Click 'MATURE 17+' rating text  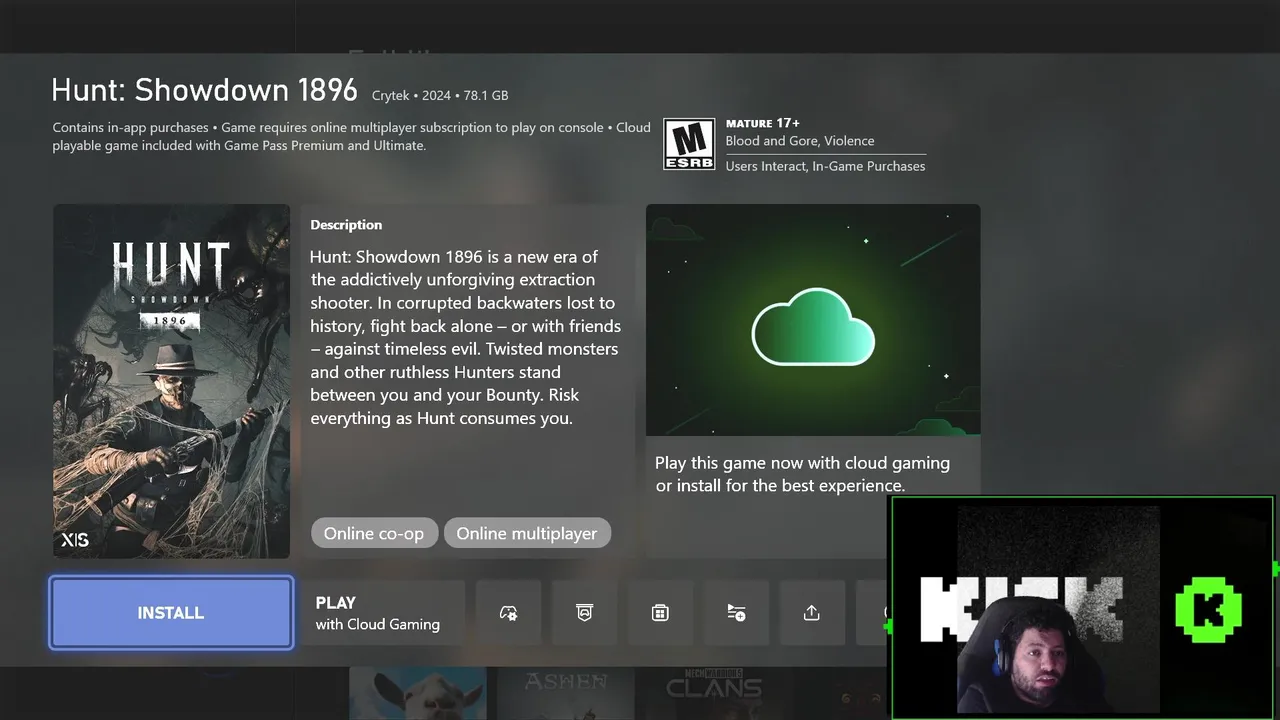pyautogui.click(x=763, y=123)
